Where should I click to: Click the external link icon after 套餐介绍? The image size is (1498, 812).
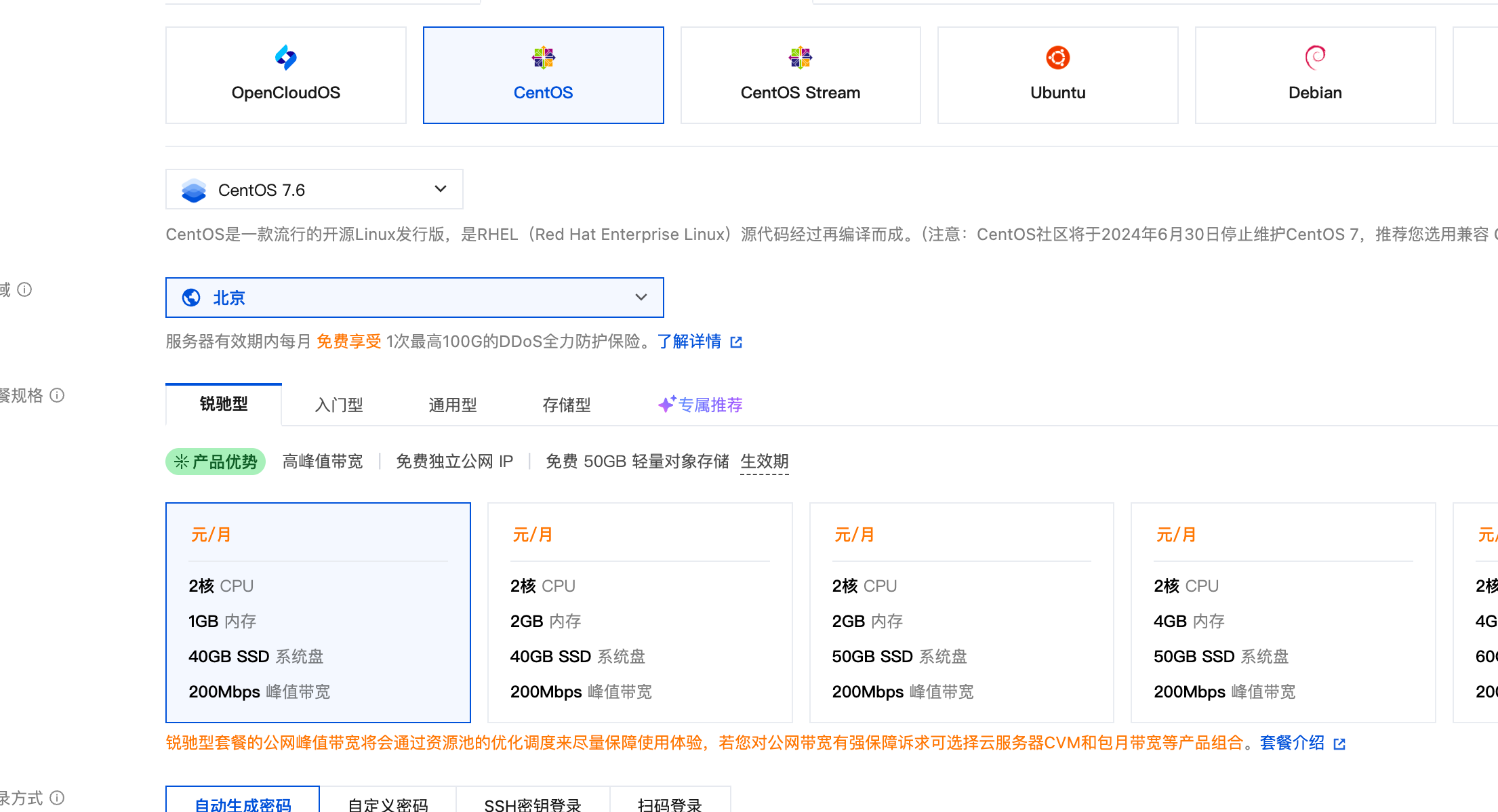pos(1339,744)
